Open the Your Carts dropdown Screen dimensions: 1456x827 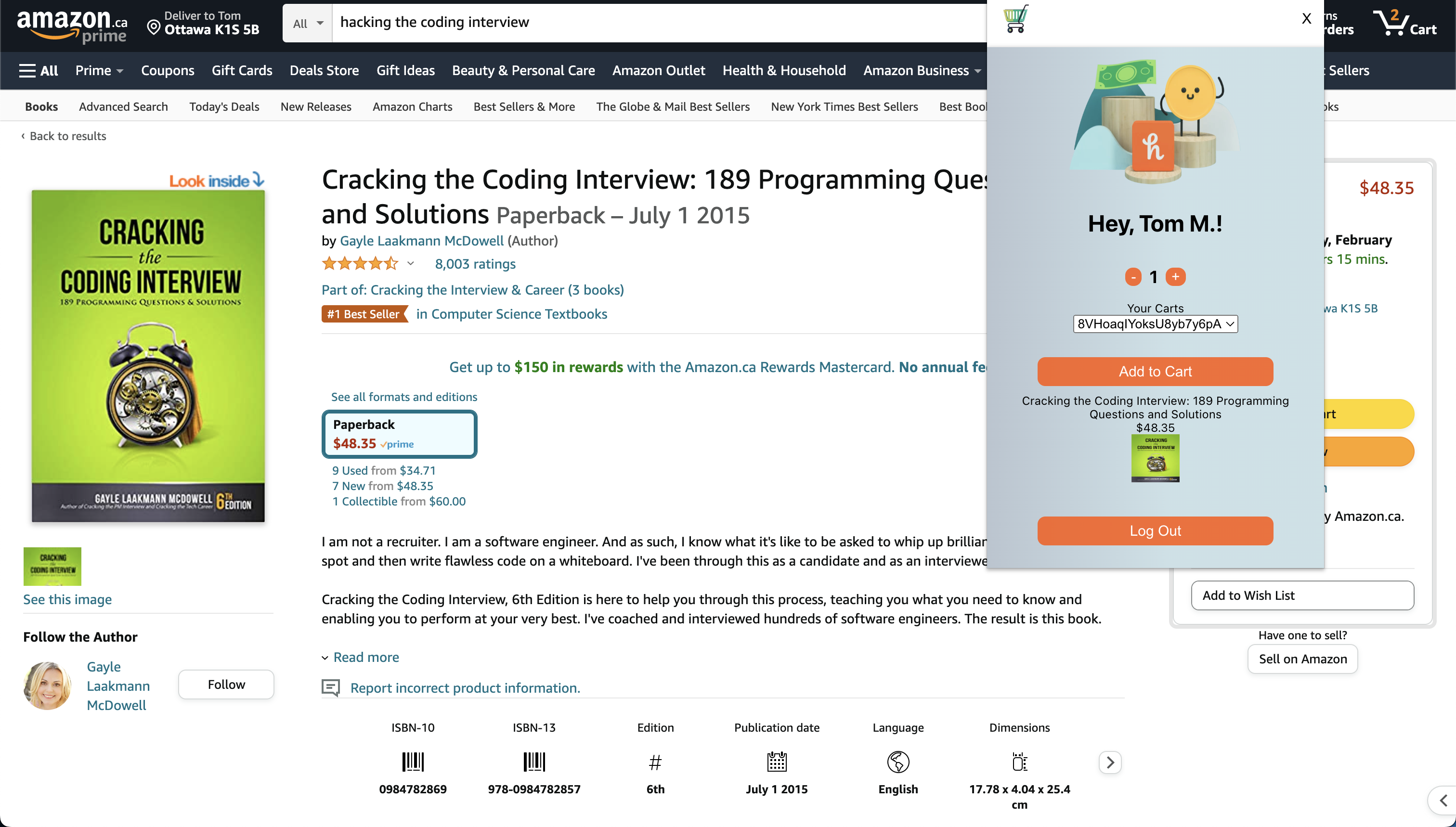[1155, 324]
